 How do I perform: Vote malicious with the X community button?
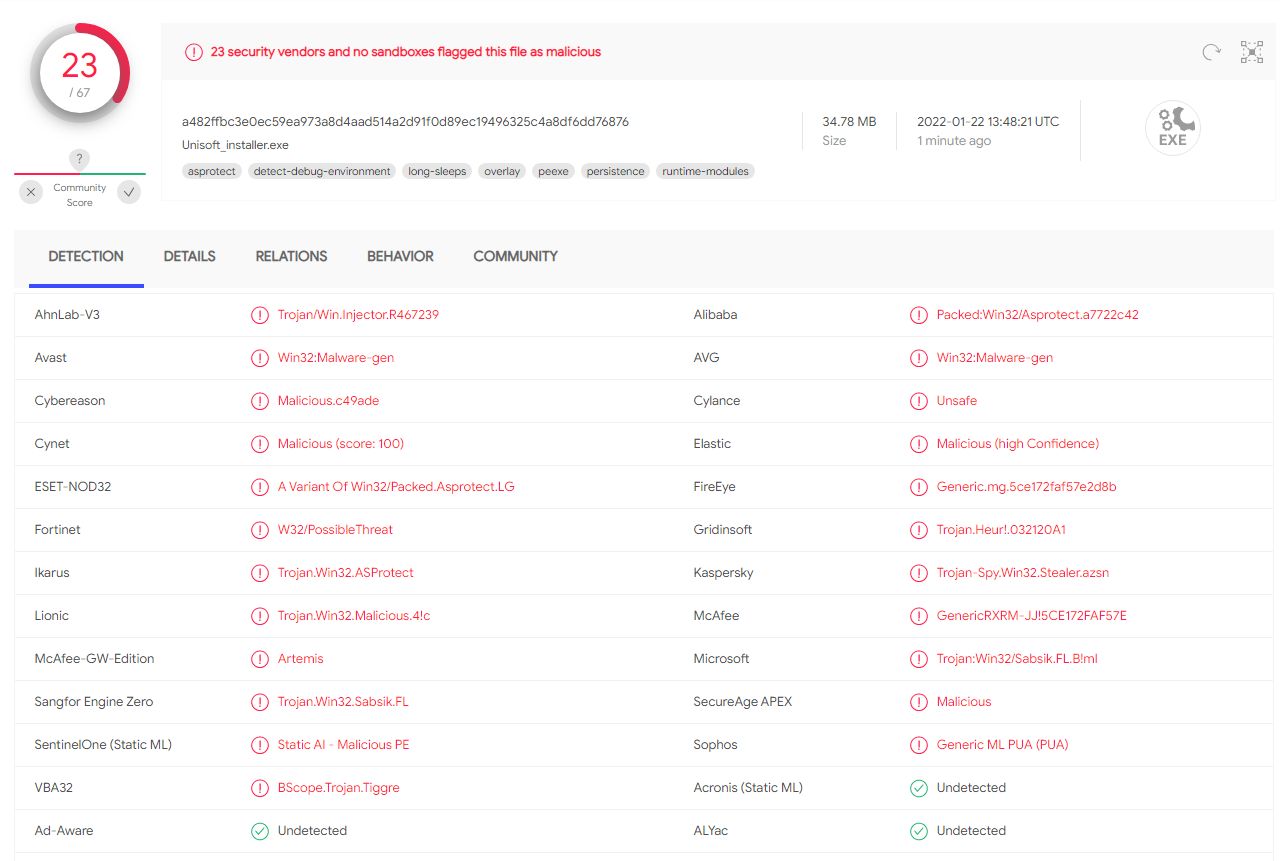click(x=31, y=192)
